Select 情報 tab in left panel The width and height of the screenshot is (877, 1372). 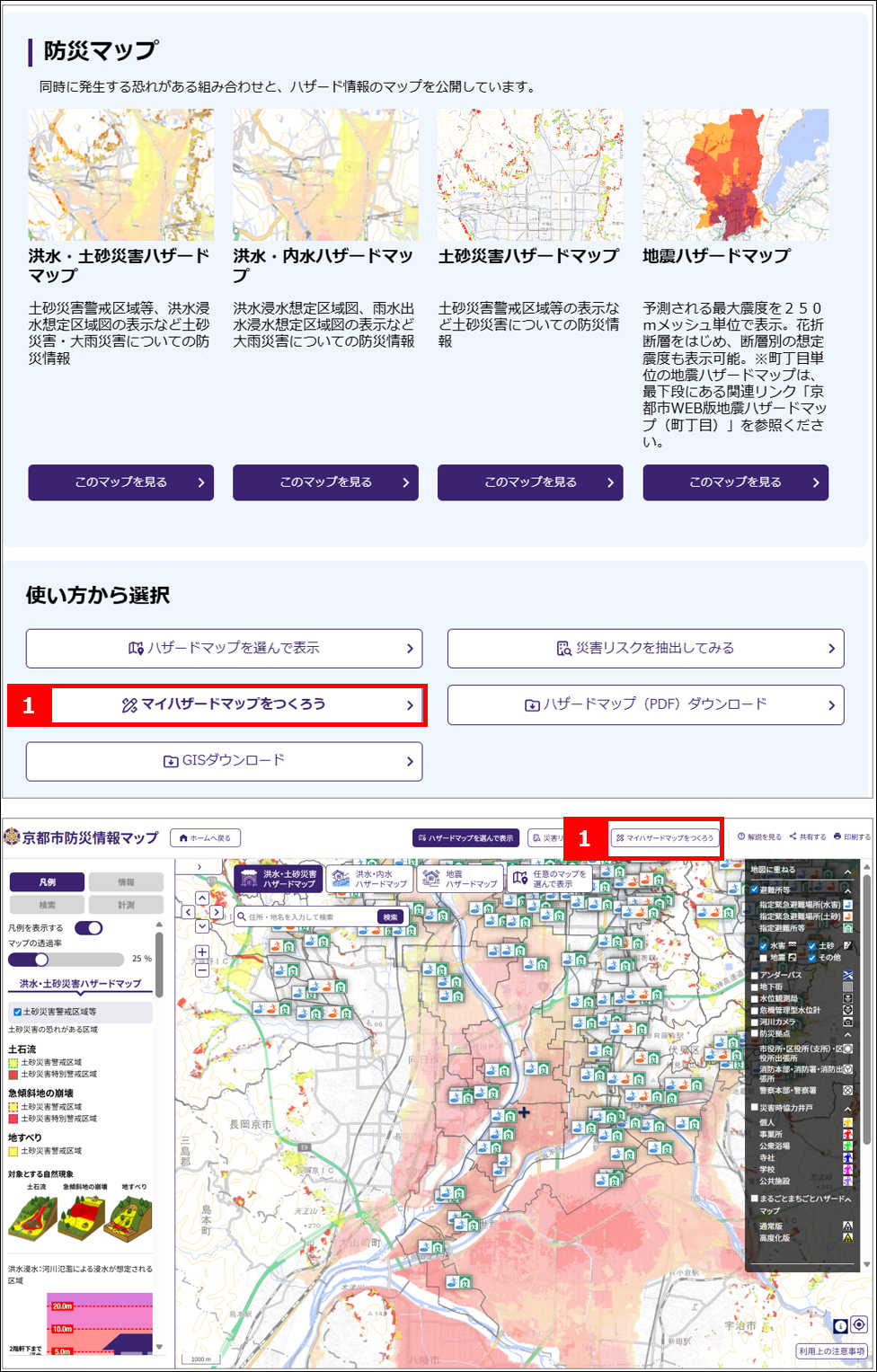point(126,882)
